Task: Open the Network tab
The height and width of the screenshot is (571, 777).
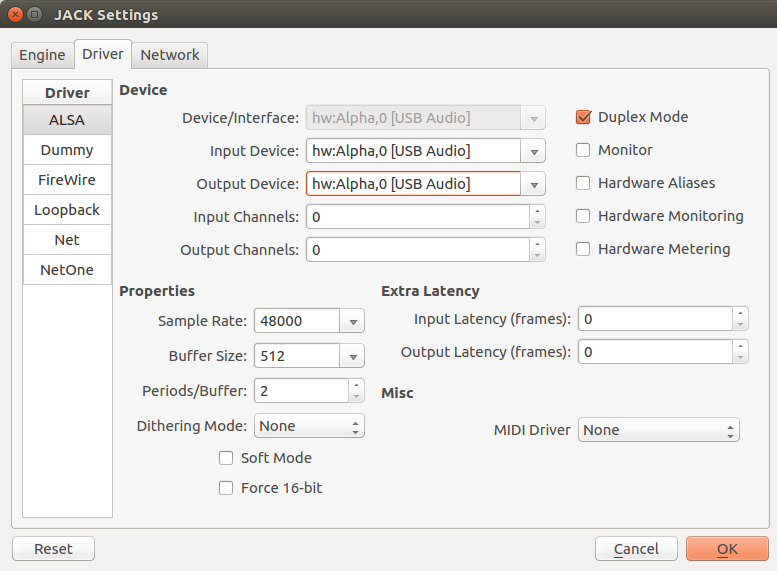Action: pos(170,55)
